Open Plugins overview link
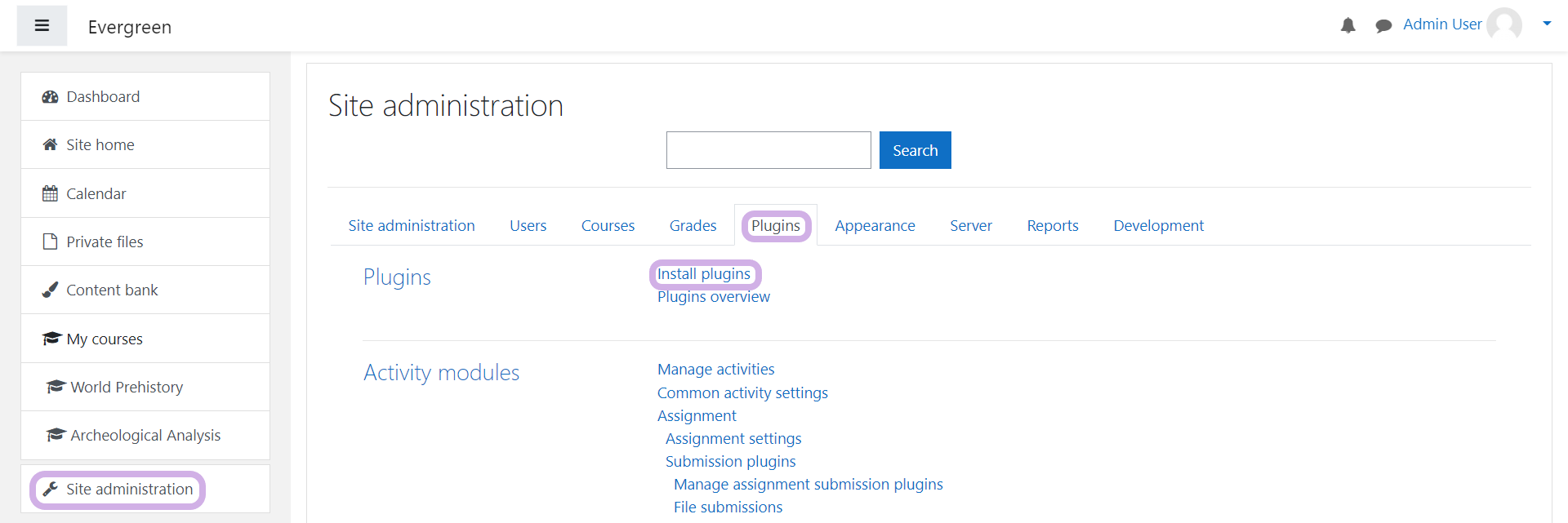 713,297
